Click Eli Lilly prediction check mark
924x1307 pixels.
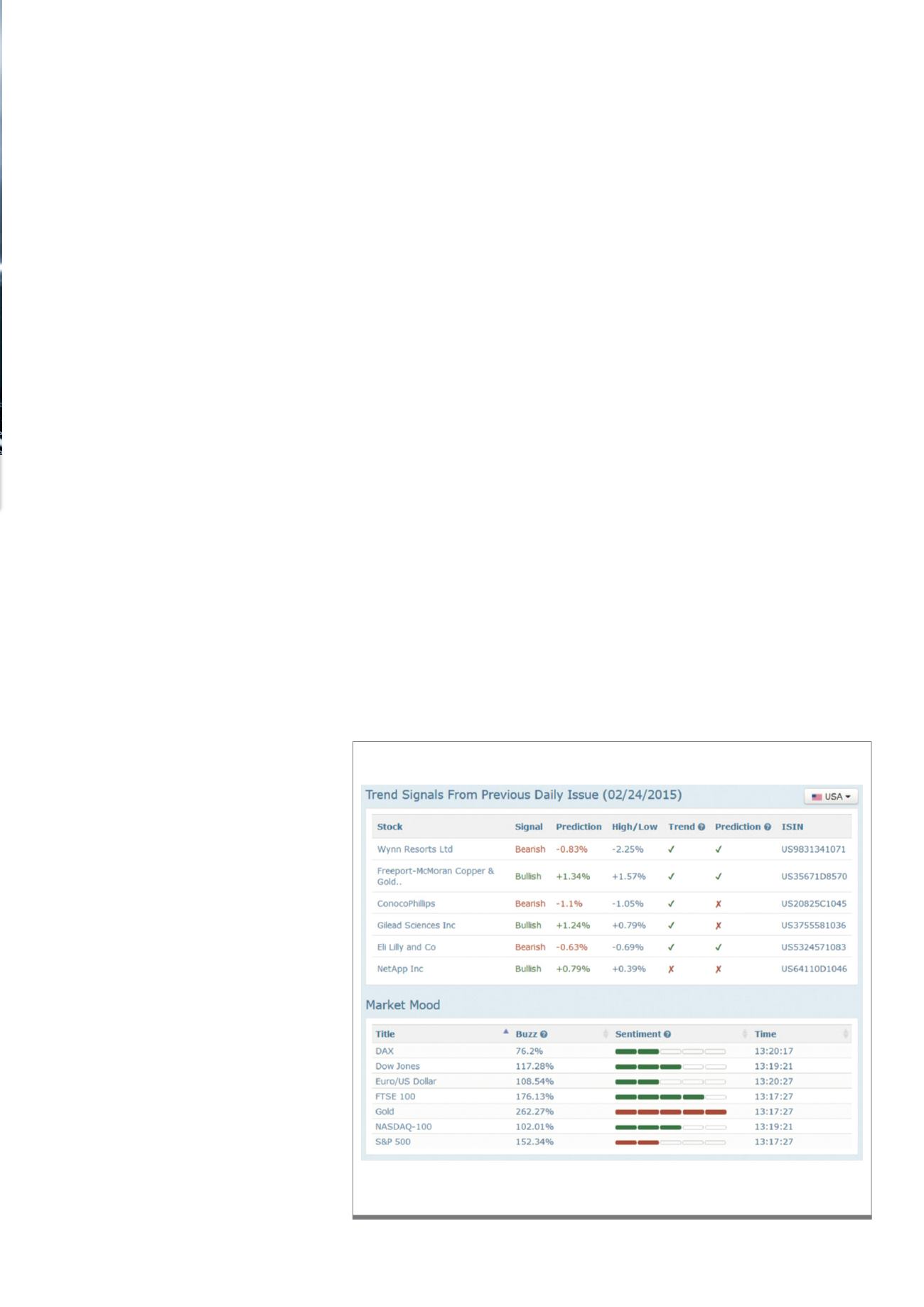click(x=719, y=947)
